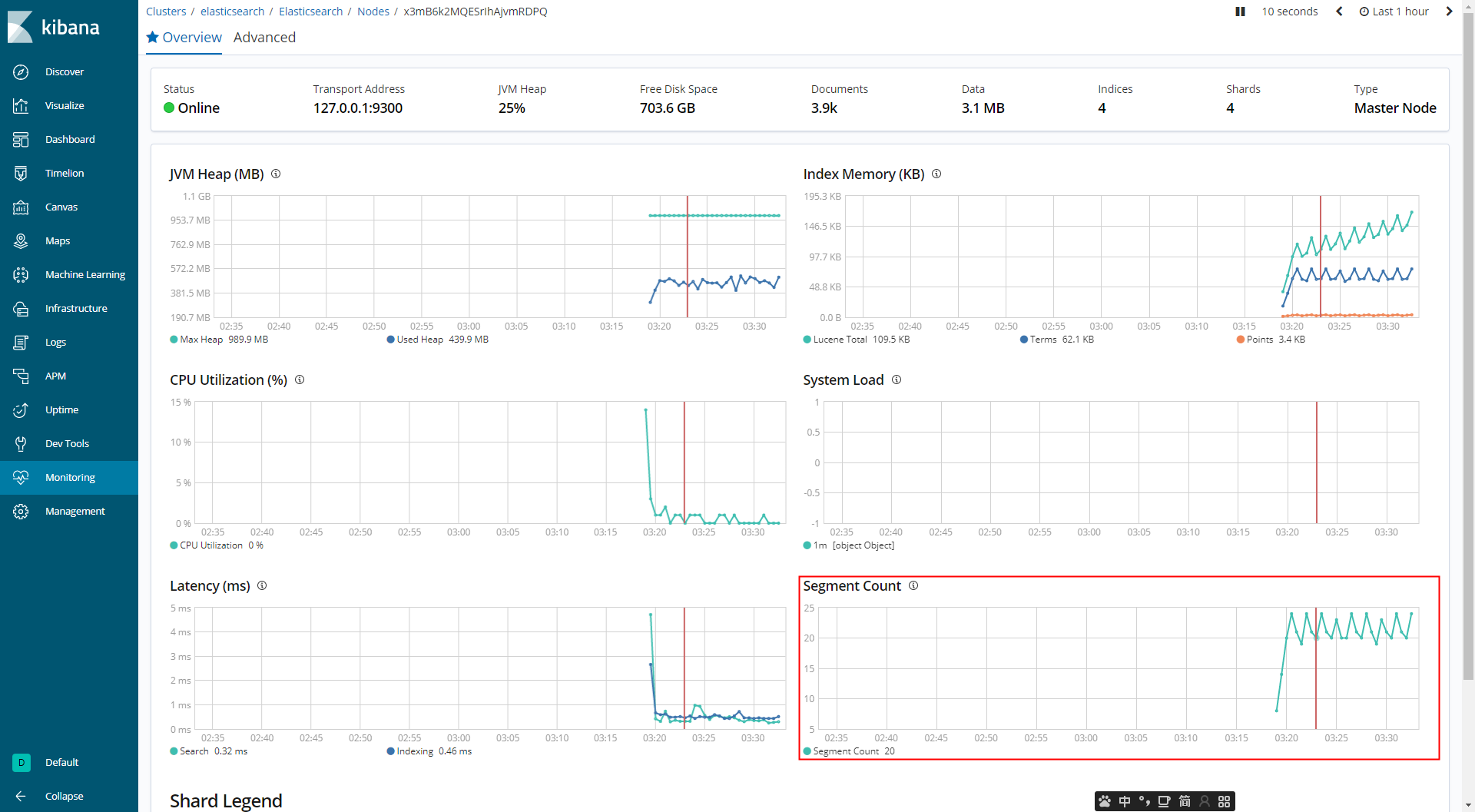The height and width of the screenshot is (812, 1475).
Task: Open Maps in the side navigation
Action: 69,240
